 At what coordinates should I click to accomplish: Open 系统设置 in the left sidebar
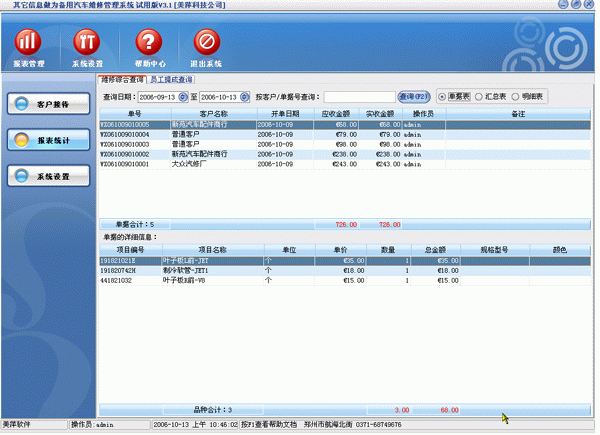click(45, 176)
